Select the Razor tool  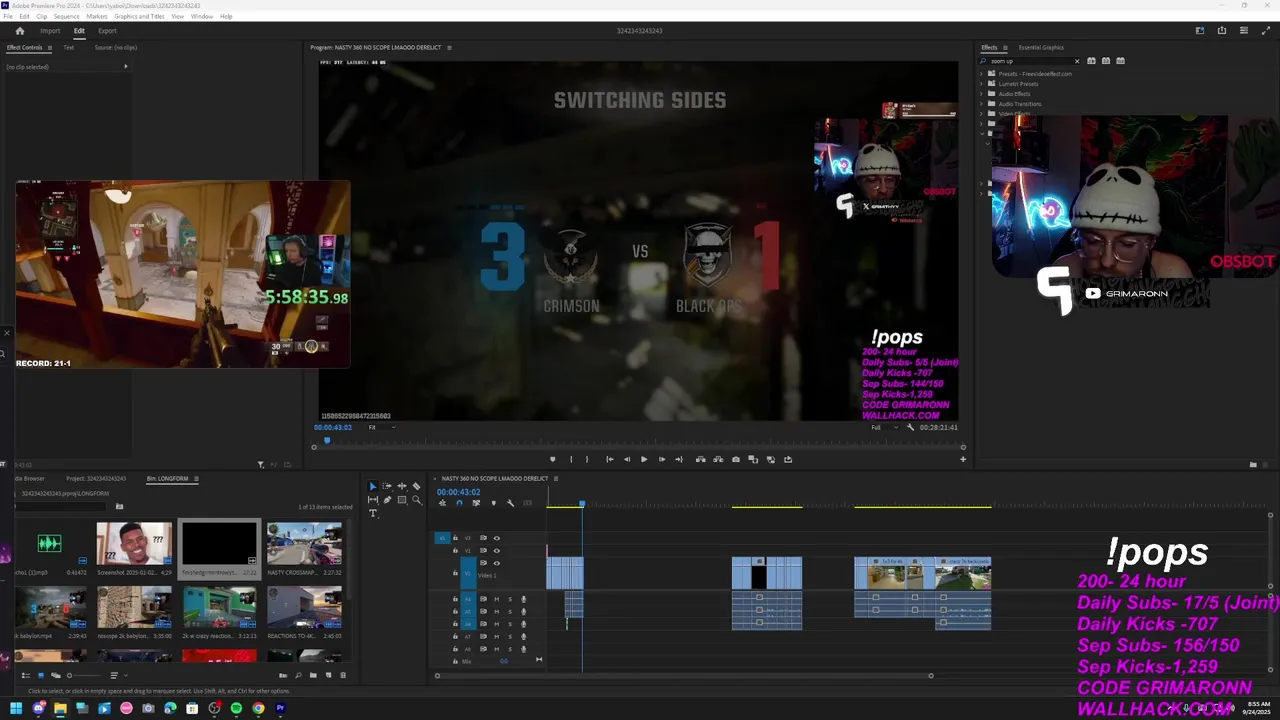point(416,486)
